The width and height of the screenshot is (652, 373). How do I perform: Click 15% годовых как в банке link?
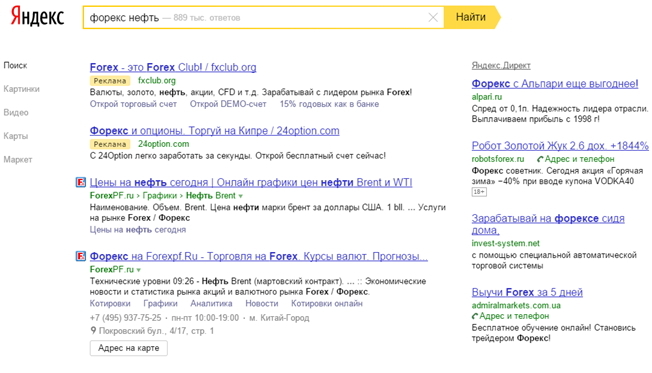pos(329,104)
